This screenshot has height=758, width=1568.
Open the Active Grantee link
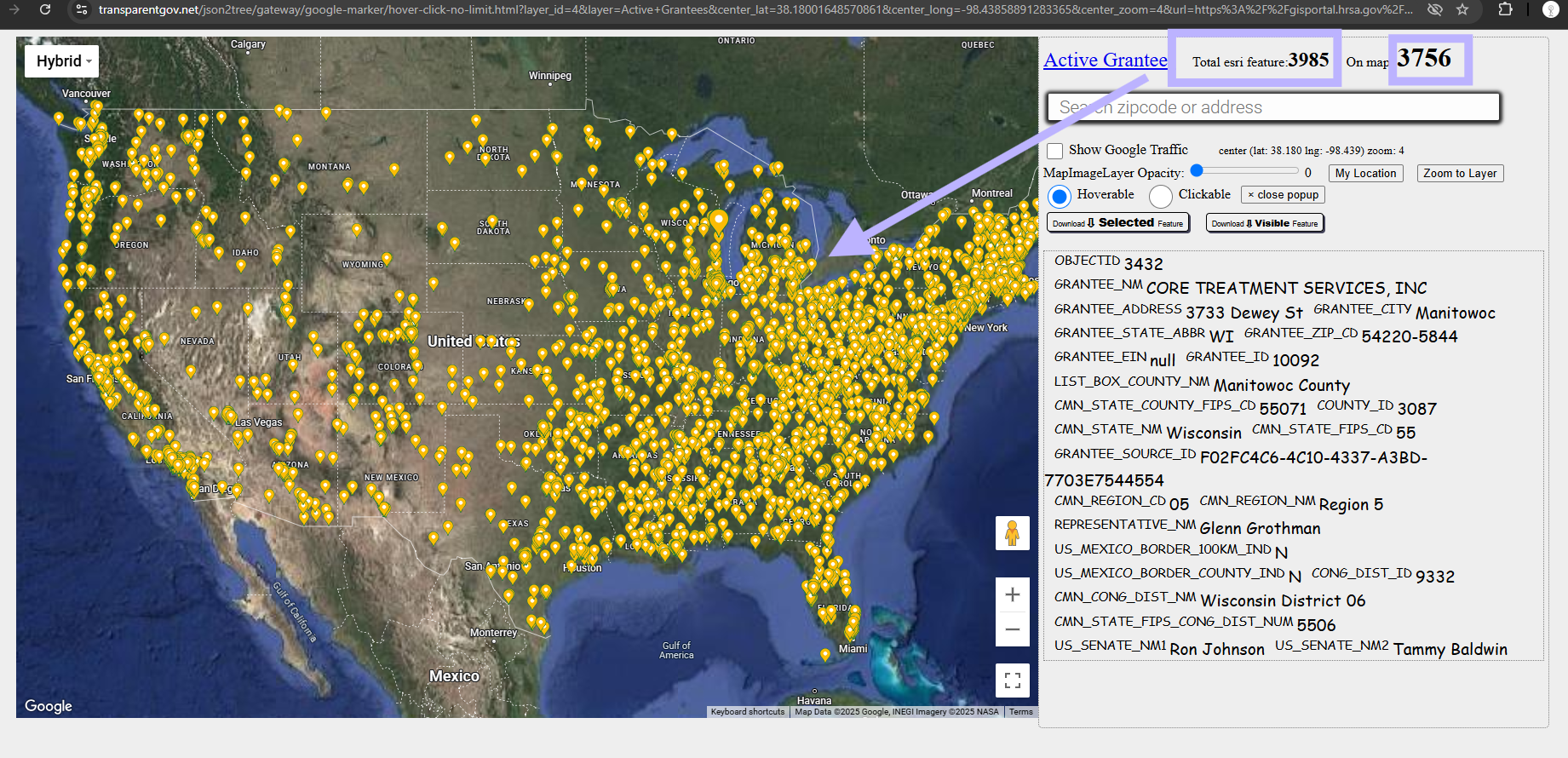1105,60
